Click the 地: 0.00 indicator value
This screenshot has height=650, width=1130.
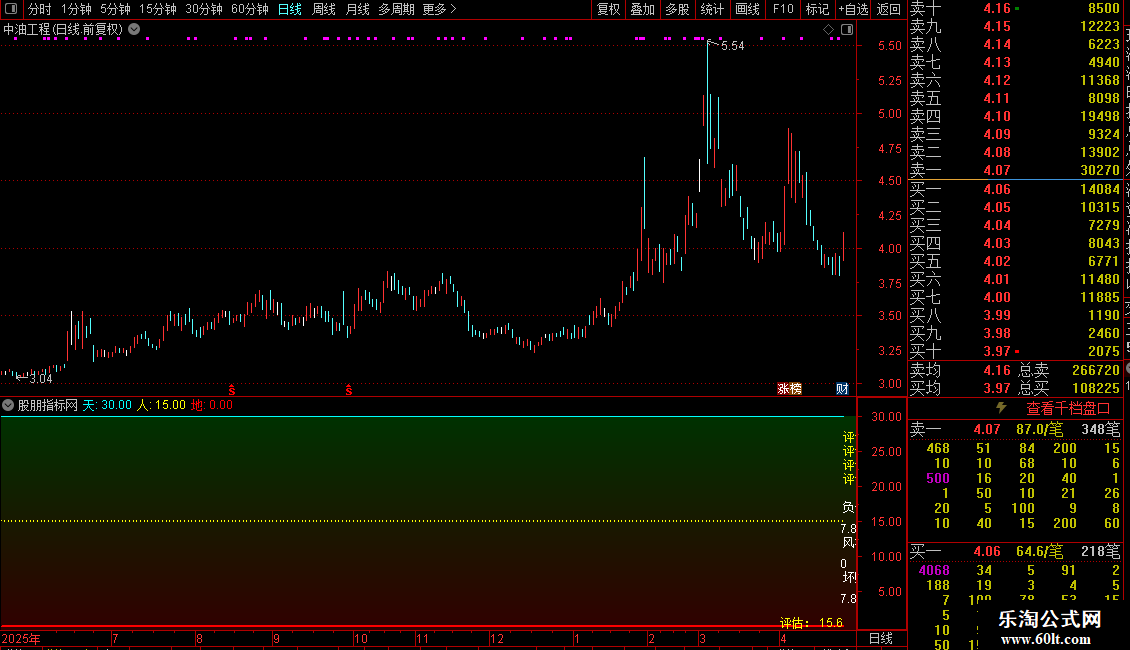point(212,405)
